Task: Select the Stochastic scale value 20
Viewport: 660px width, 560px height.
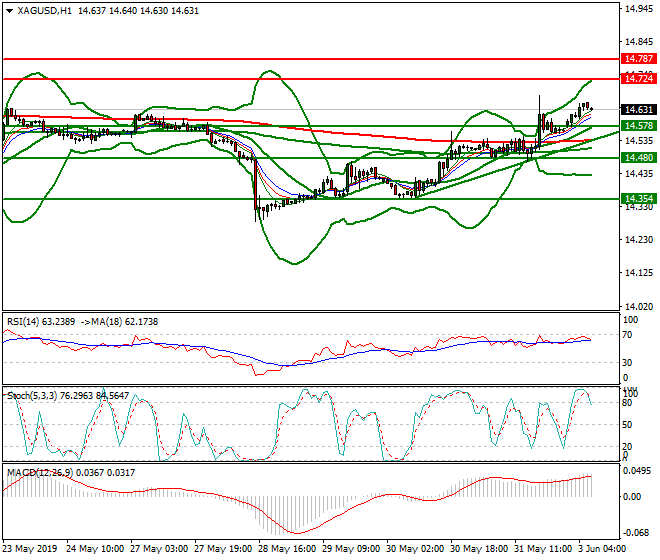Action: [x=627, y=447]
